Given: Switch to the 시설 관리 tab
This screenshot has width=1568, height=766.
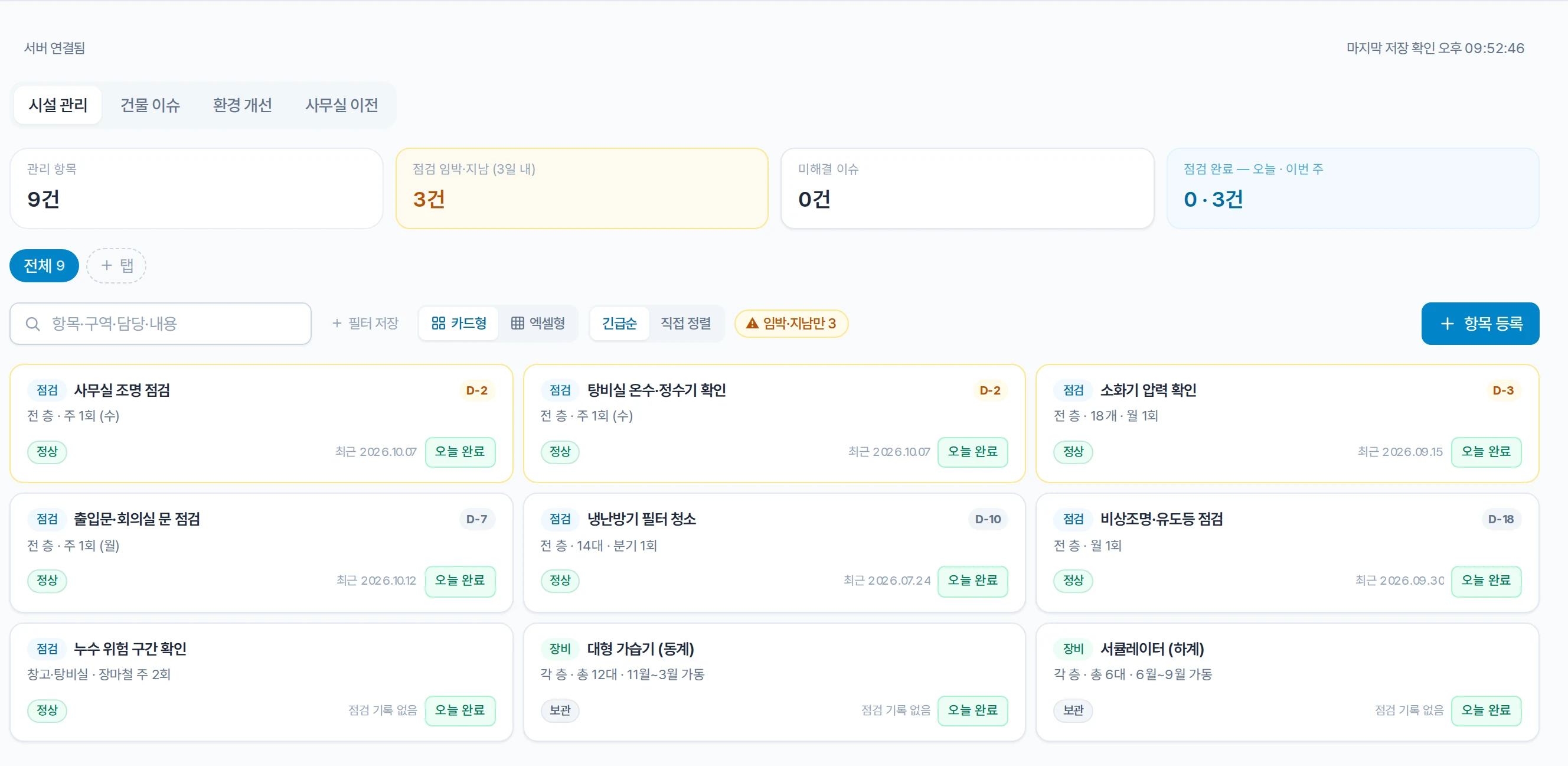Looking at the screenshot, I should 58,105.
